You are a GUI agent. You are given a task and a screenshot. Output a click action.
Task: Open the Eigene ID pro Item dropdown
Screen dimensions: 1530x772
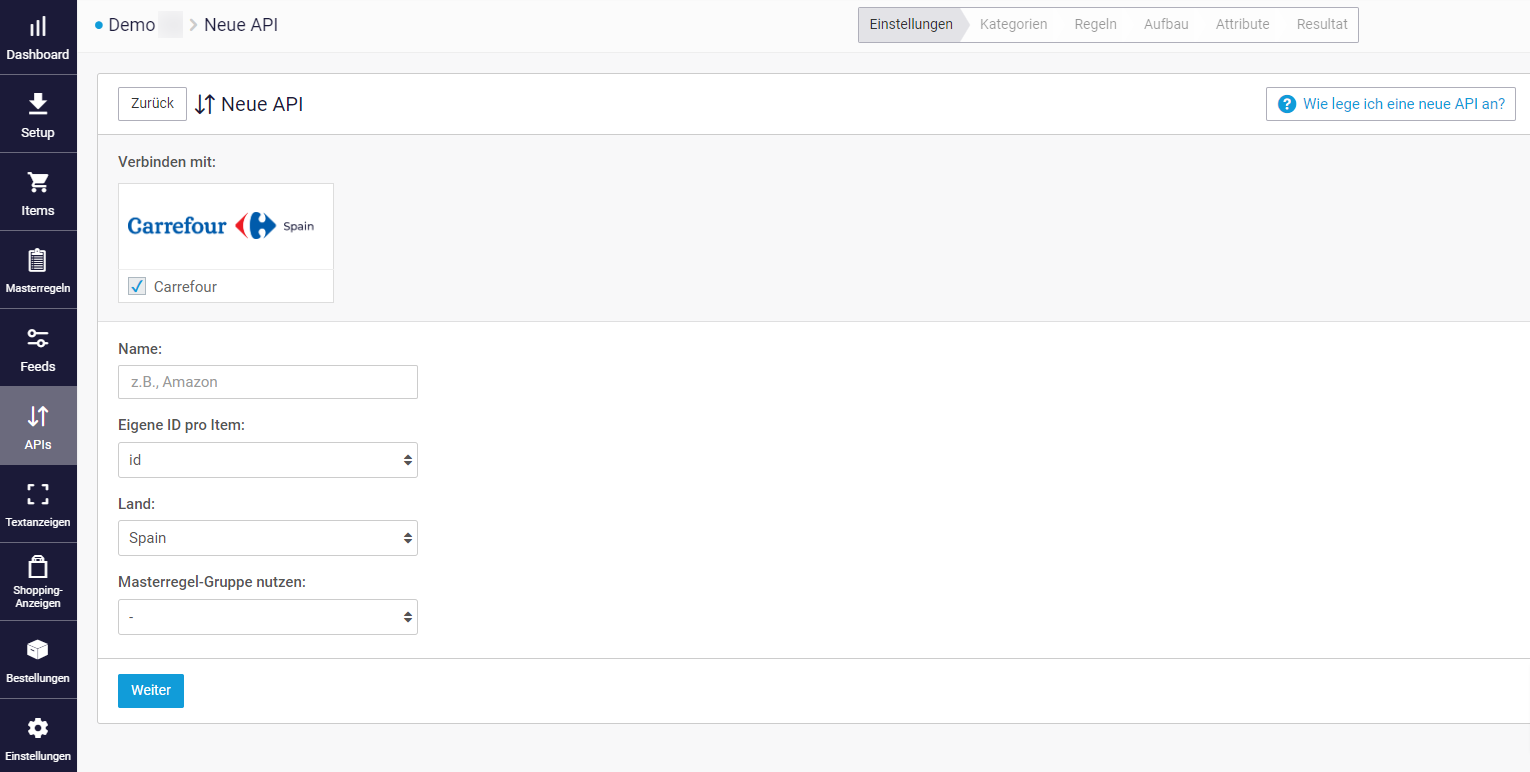click(268, 460)
